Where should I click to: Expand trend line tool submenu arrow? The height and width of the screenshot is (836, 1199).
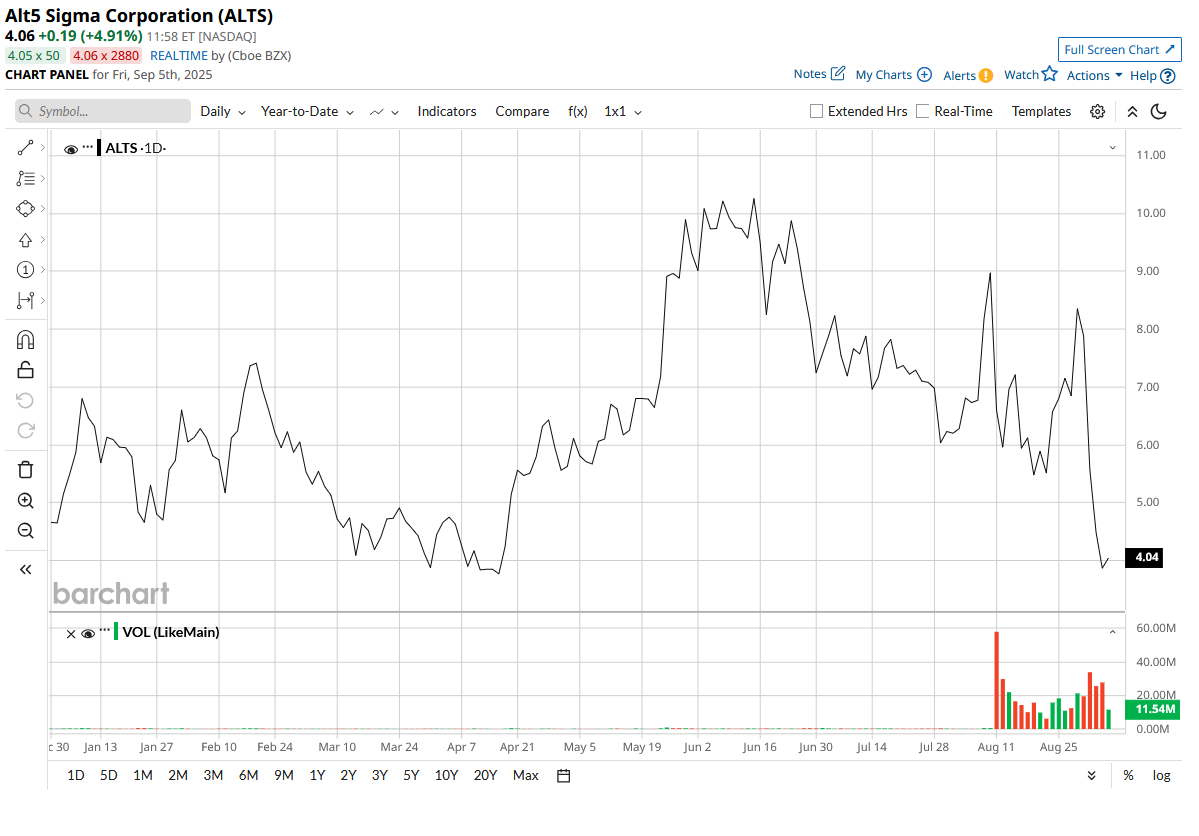pos(43,148)
